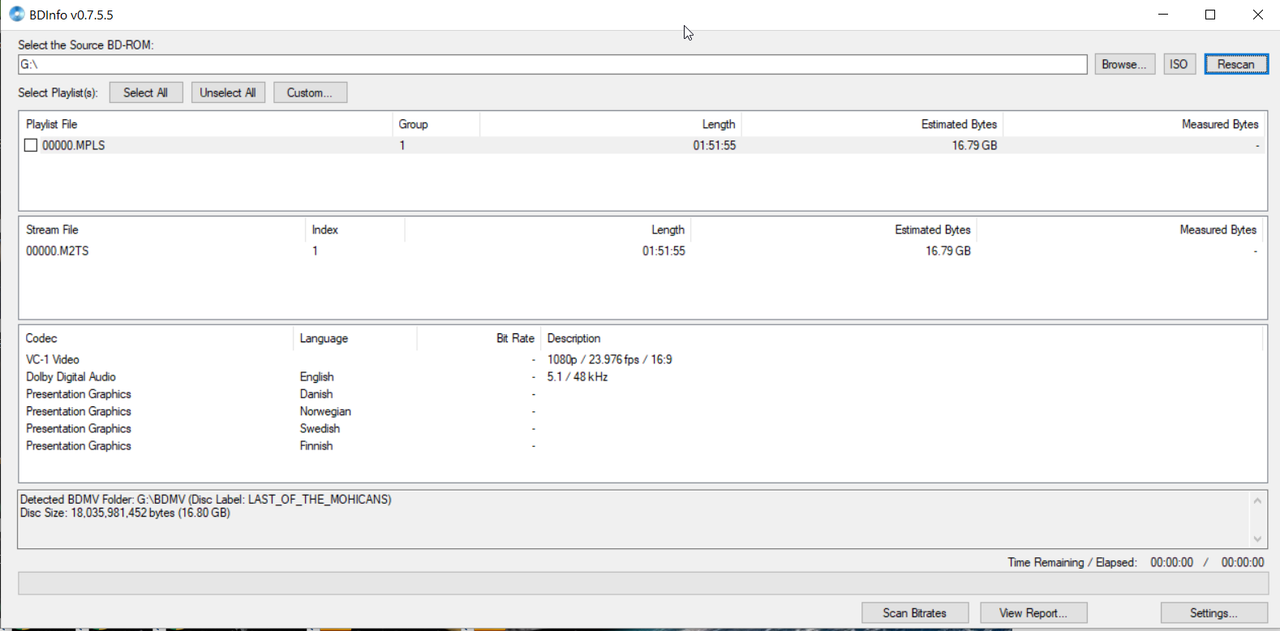The height and width of the screenshot is (631, 1280).
Task: Select the Dolby Digital Audio row
Action: [641, 377]
